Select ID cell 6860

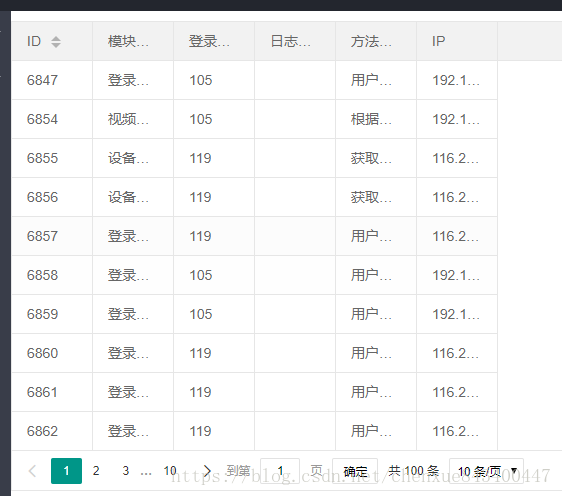point(52,354)
